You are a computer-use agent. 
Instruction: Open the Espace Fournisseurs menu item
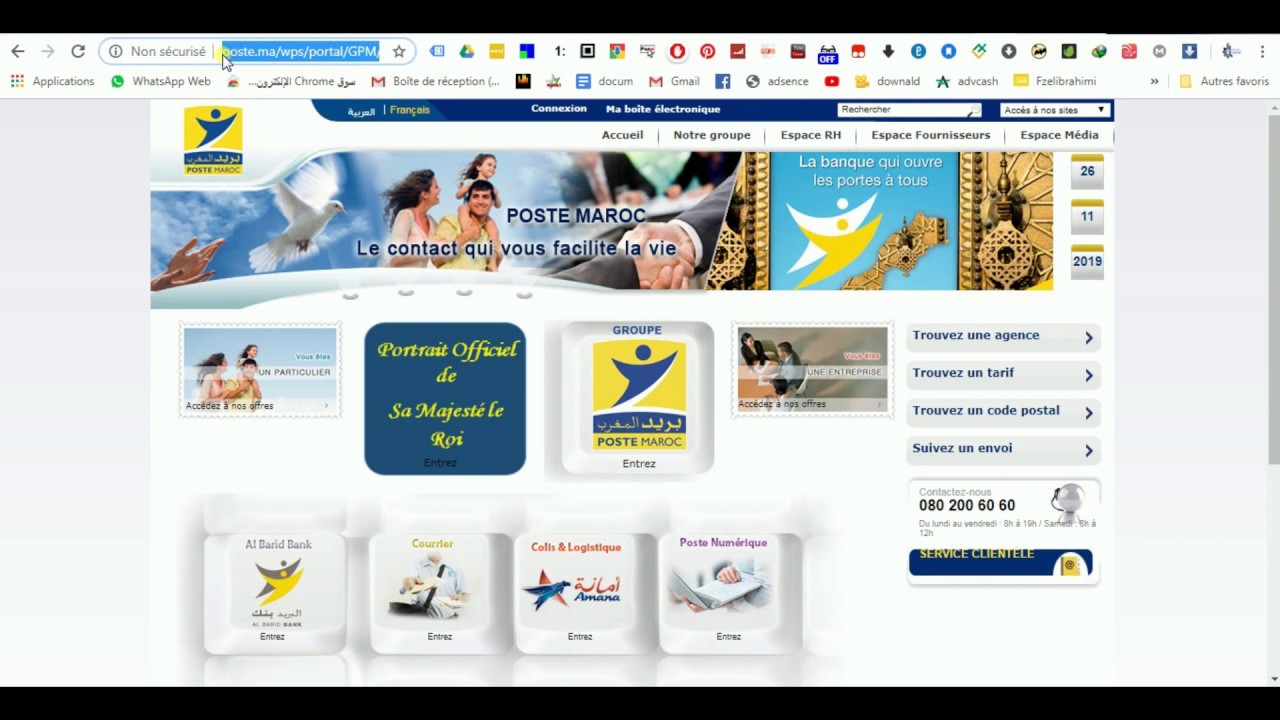[931, 135]
